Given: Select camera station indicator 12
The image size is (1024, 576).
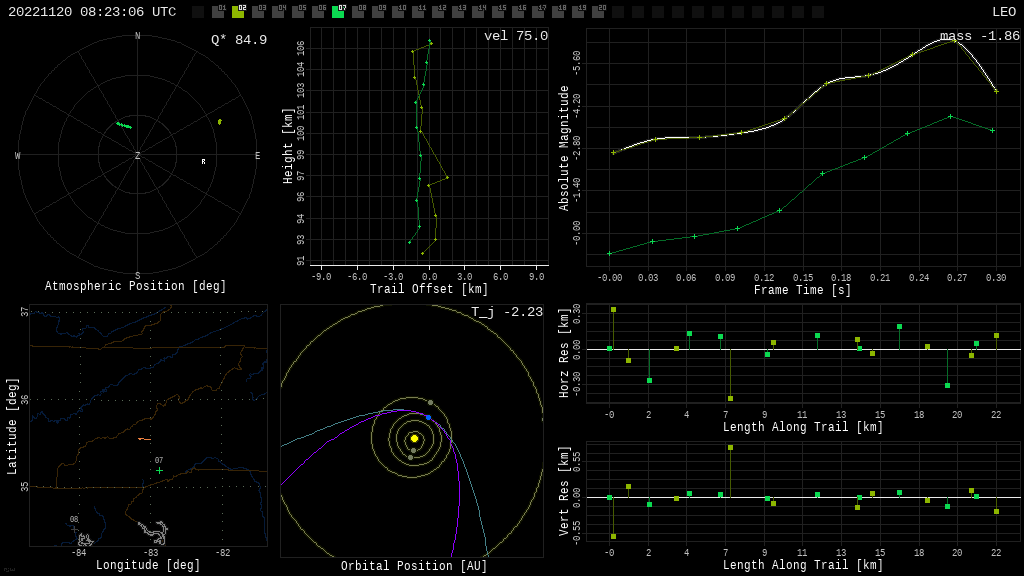Looking at the screenshot, I should coord(438,12).
